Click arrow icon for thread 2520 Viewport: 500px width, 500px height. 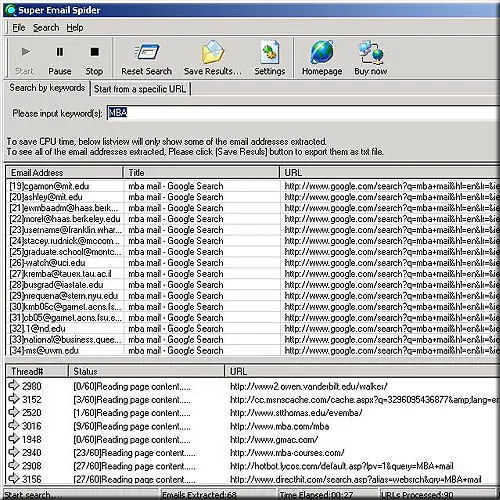click(x=14, y=412)
